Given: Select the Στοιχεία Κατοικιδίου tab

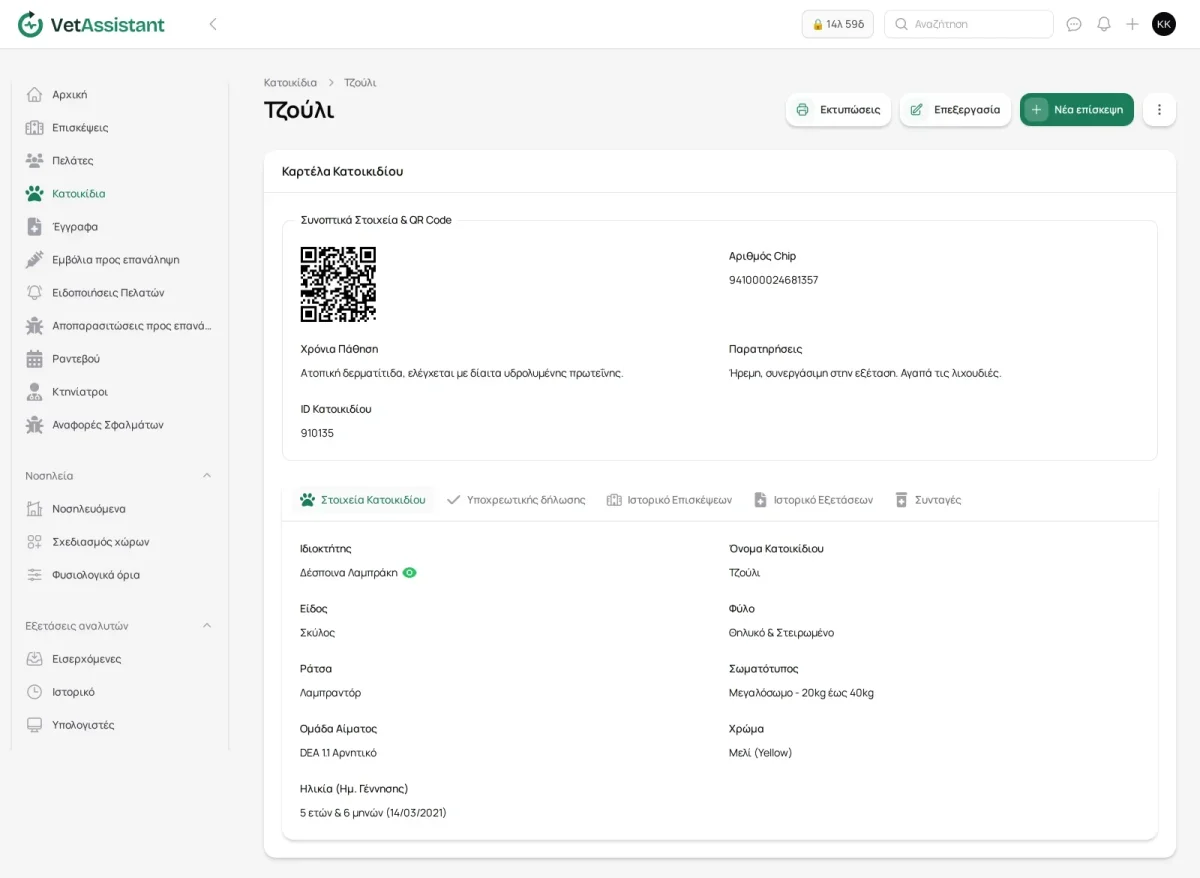Looking at the screenshot, I should (x=363, y=499).
